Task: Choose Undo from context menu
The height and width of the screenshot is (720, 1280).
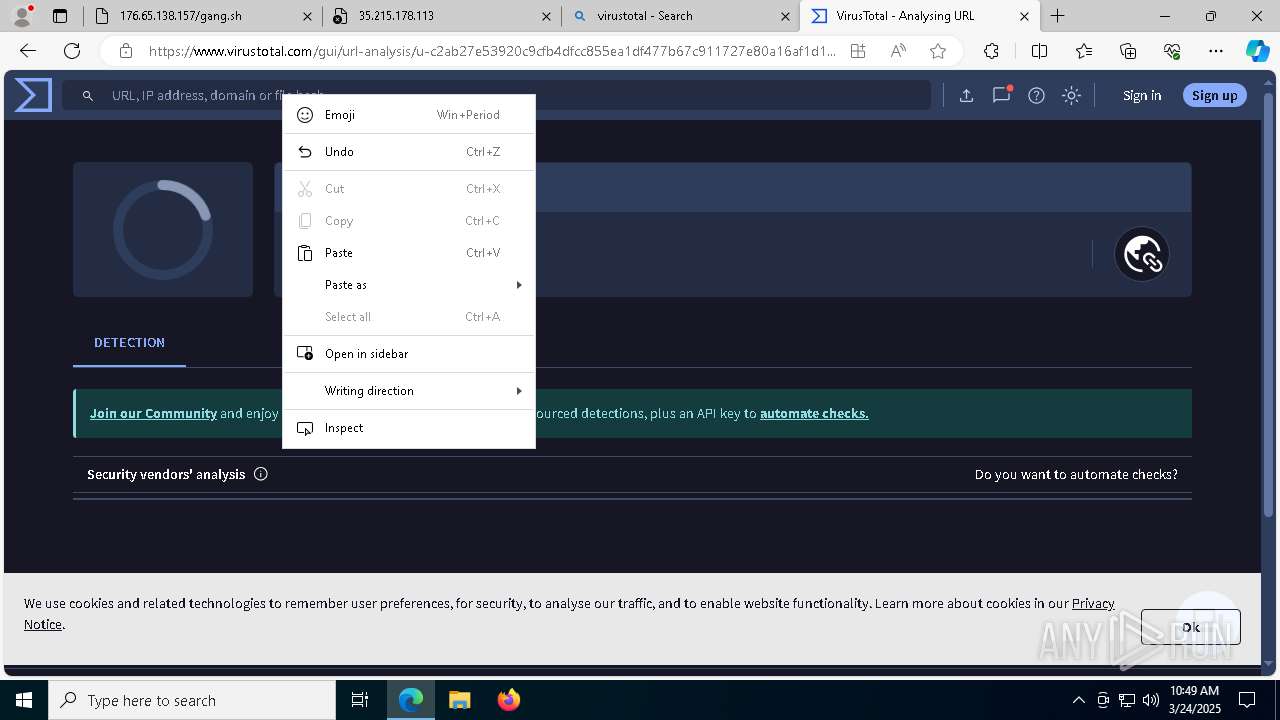Action: point(409,152)
